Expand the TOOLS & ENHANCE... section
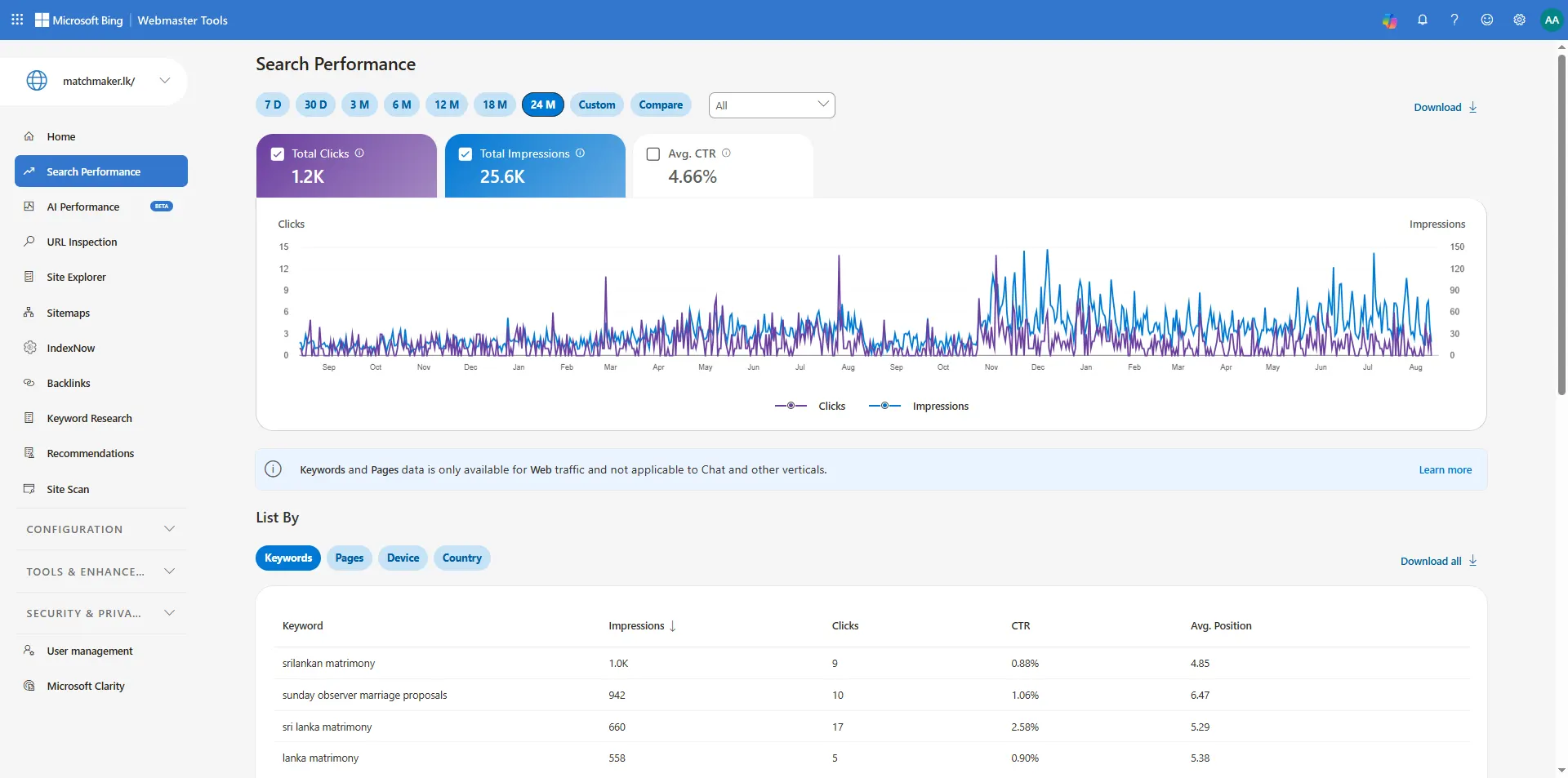 100,571
